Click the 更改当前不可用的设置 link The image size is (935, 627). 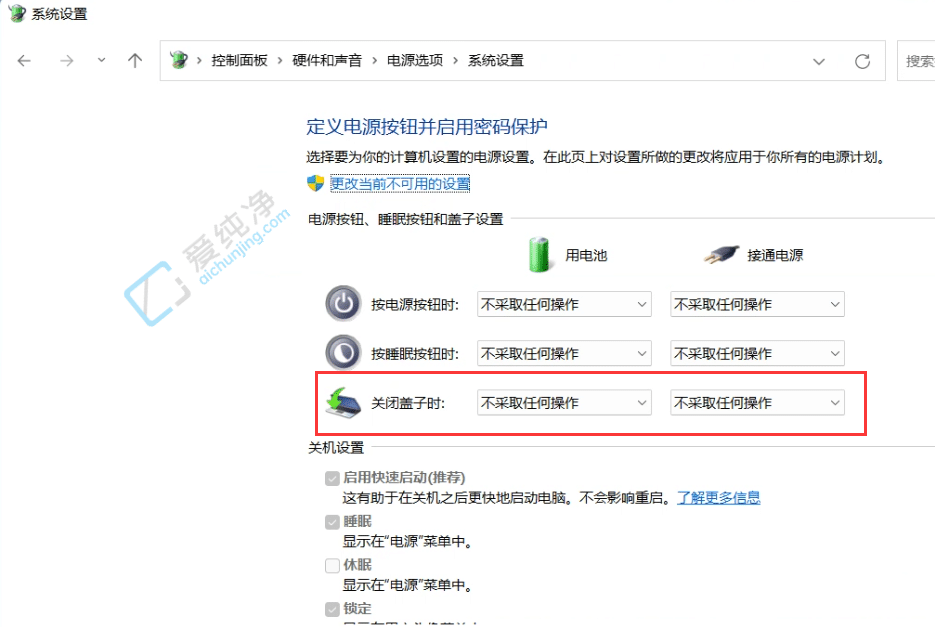click(398, 184)
